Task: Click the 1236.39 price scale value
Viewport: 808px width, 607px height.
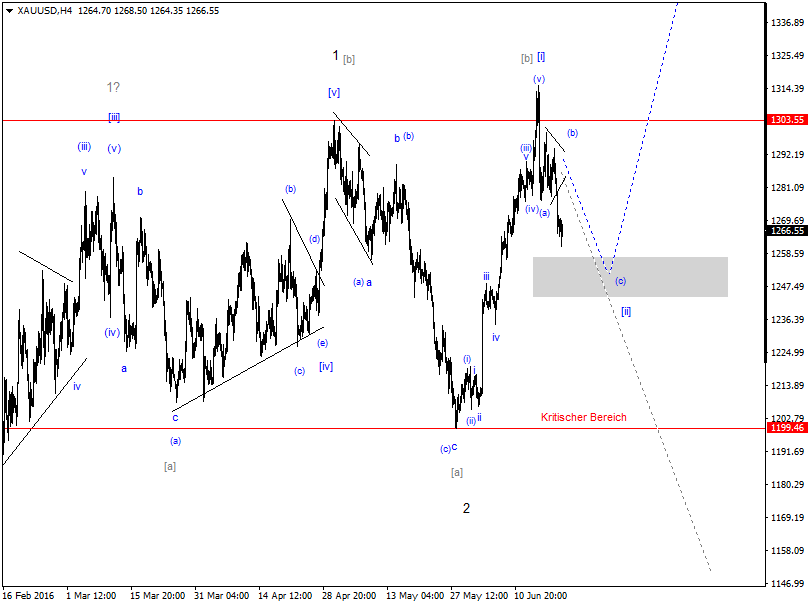Action: (x=787, y=319)
